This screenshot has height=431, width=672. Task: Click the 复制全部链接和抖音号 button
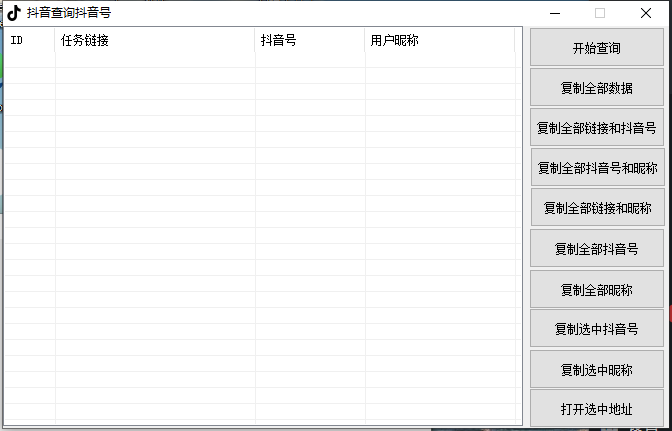tap(596, 128)
